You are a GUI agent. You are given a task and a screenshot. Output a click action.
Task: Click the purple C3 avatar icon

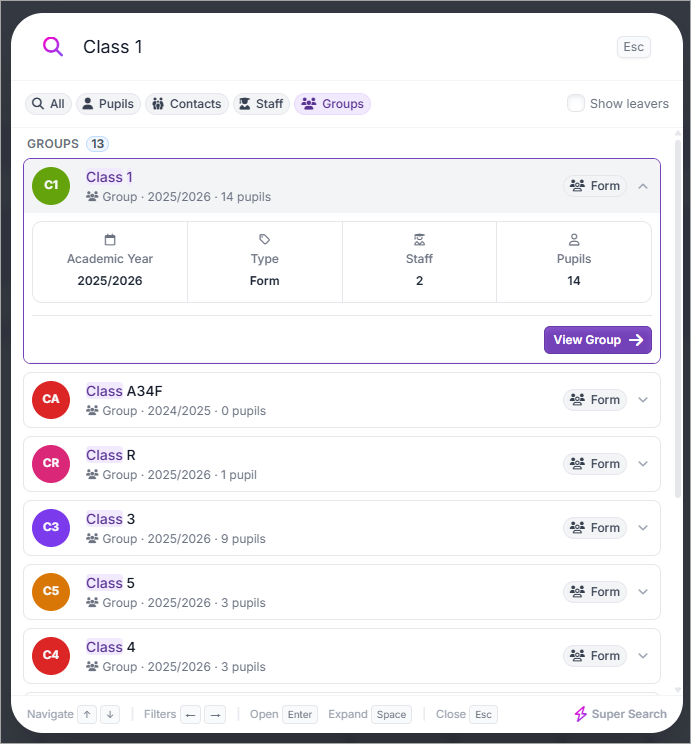point(51,528)
